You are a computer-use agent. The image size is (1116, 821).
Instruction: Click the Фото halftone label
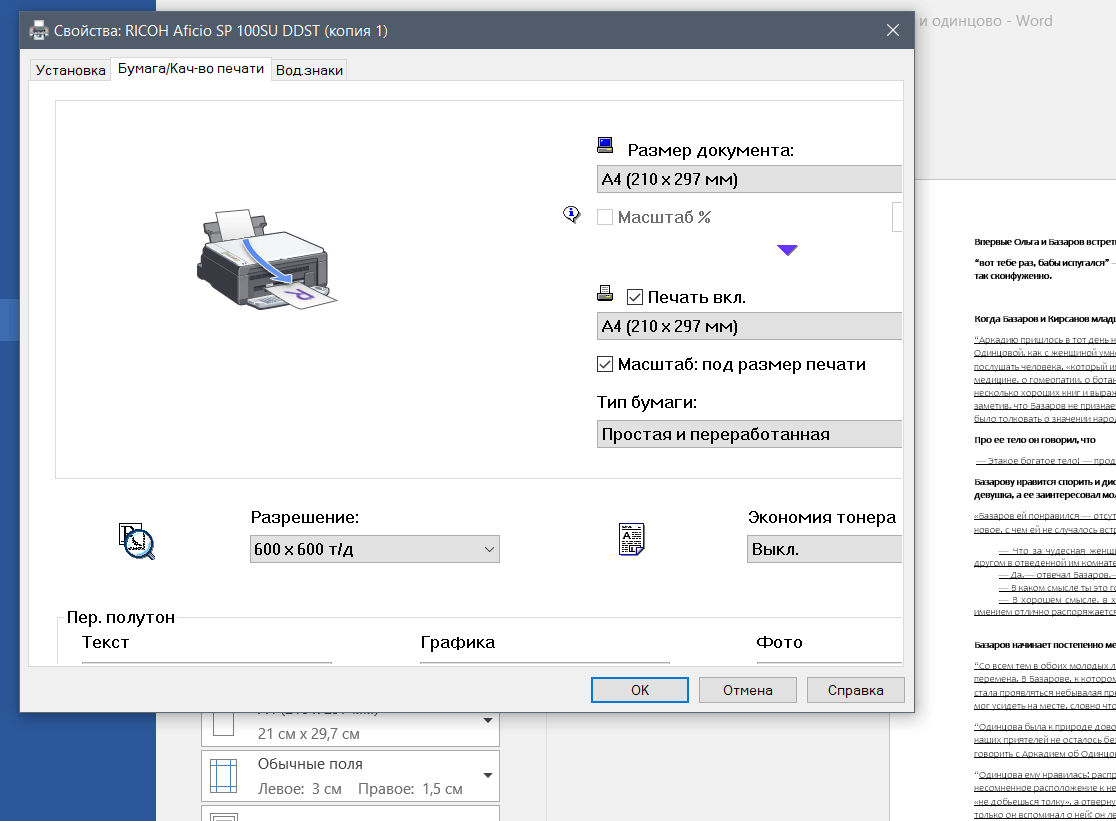[x=779, y=642]
